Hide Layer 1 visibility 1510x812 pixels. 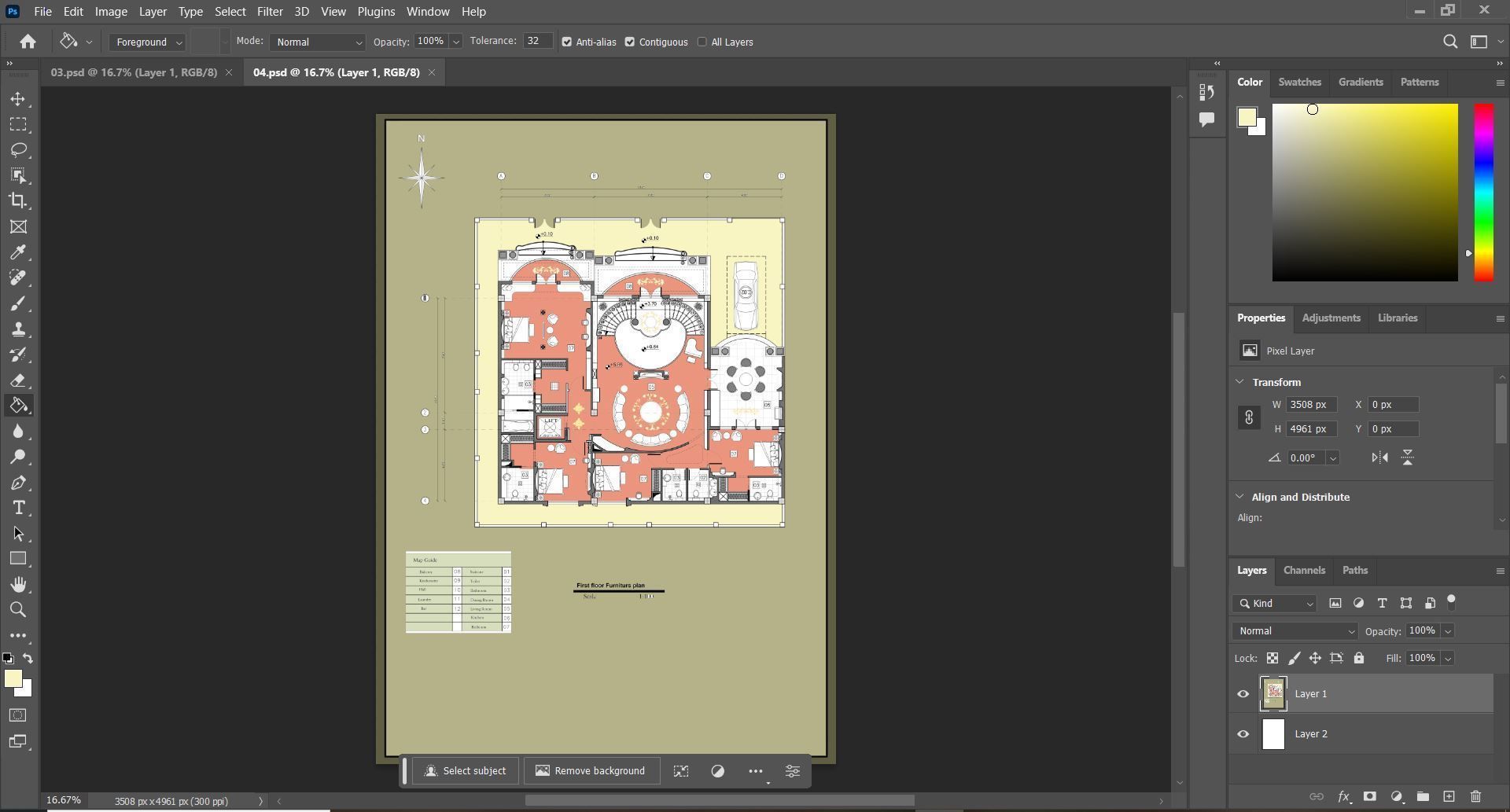pyautogui.click(x=1243, y=694)
